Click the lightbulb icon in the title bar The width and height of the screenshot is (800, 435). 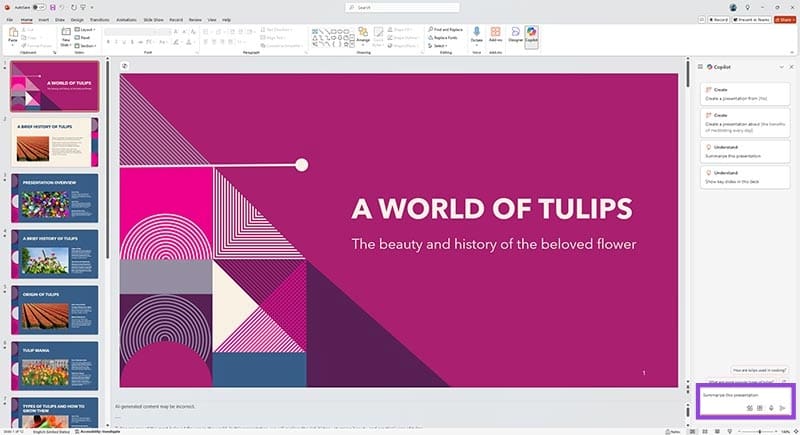(747, 8)
